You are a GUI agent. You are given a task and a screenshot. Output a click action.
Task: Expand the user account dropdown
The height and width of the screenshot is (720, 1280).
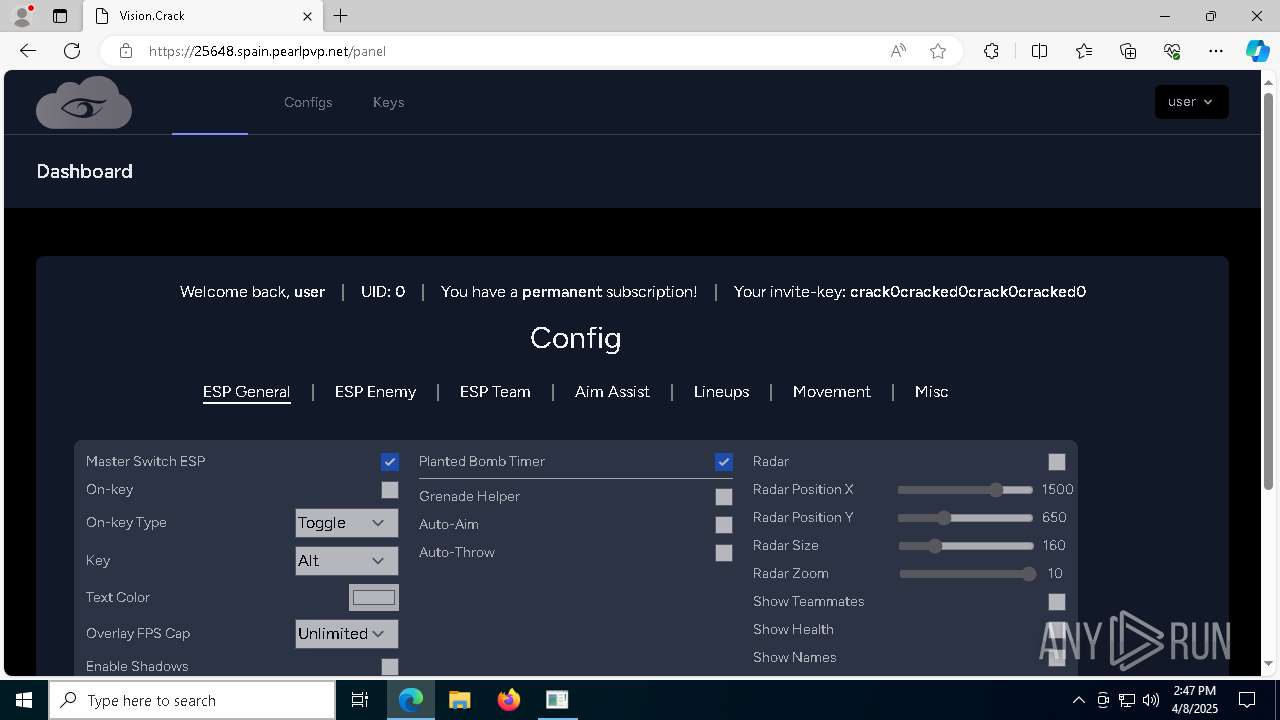[1191, 102]
